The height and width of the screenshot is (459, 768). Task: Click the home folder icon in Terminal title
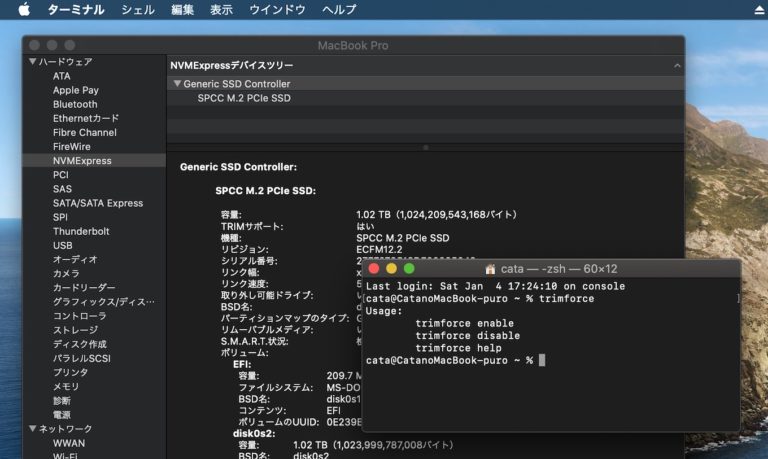pos(490,269)
